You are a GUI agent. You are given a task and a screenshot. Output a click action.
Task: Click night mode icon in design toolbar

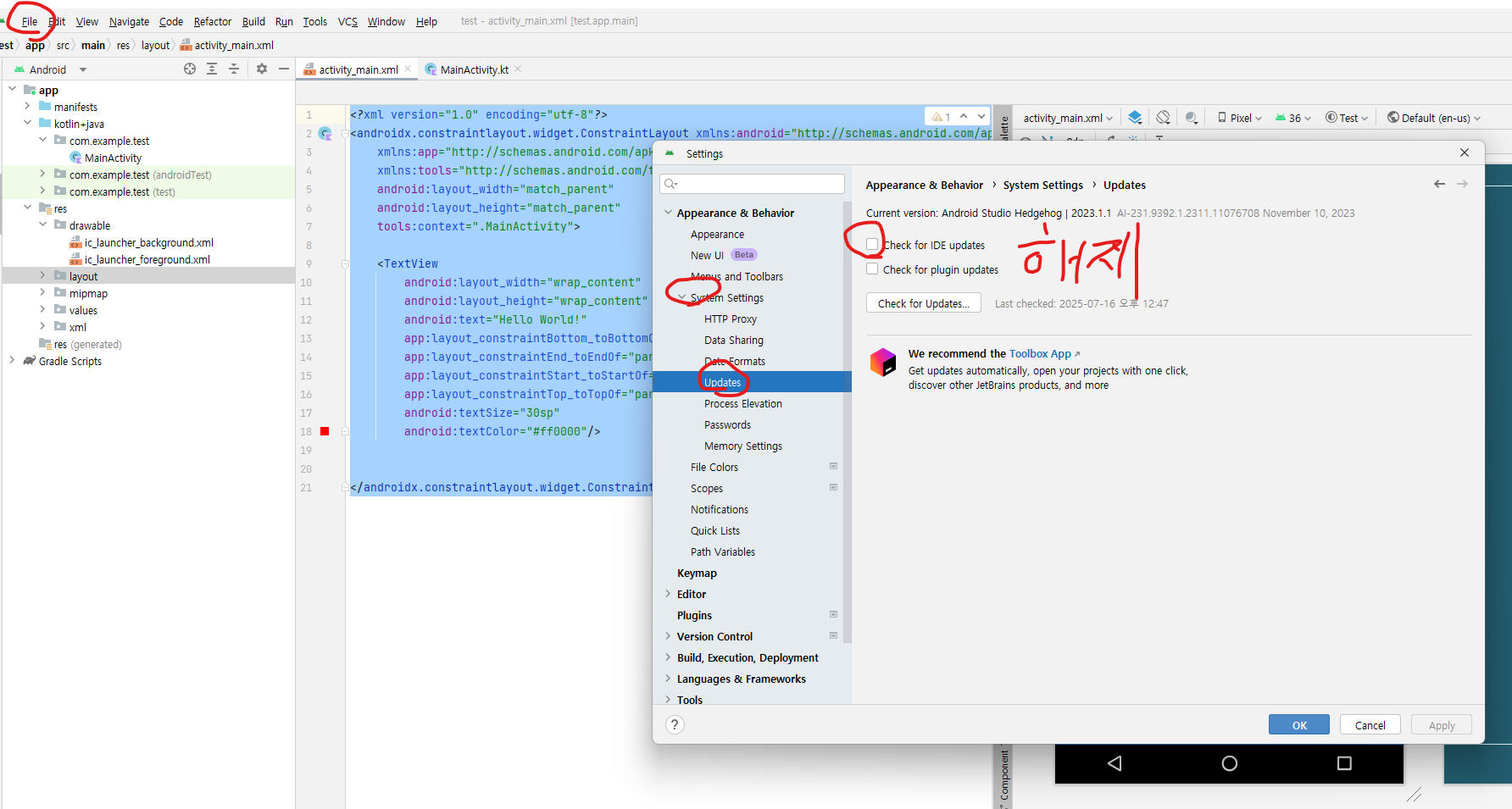point(1192,118)
